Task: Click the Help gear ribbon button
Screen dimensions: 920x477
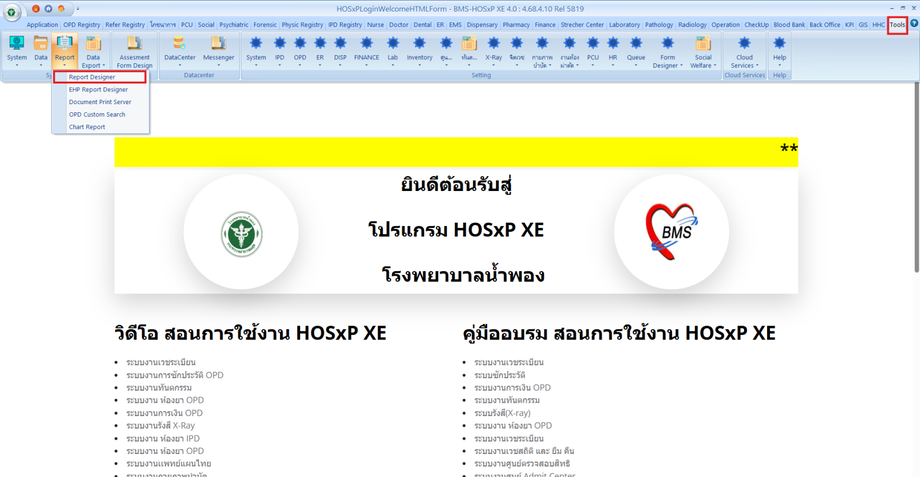Action: 779,50
